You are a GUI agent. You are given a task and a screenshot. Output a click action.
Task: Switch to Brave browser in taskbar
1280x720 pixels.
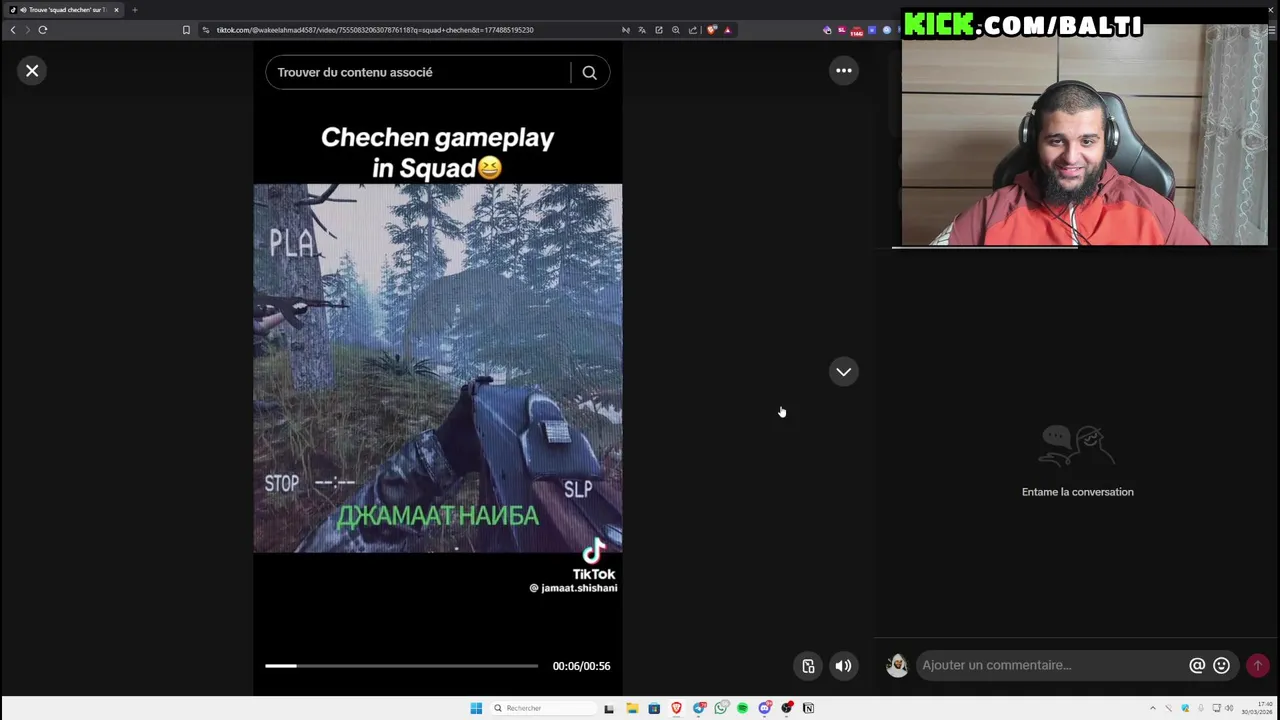click(x=676, y=708)
